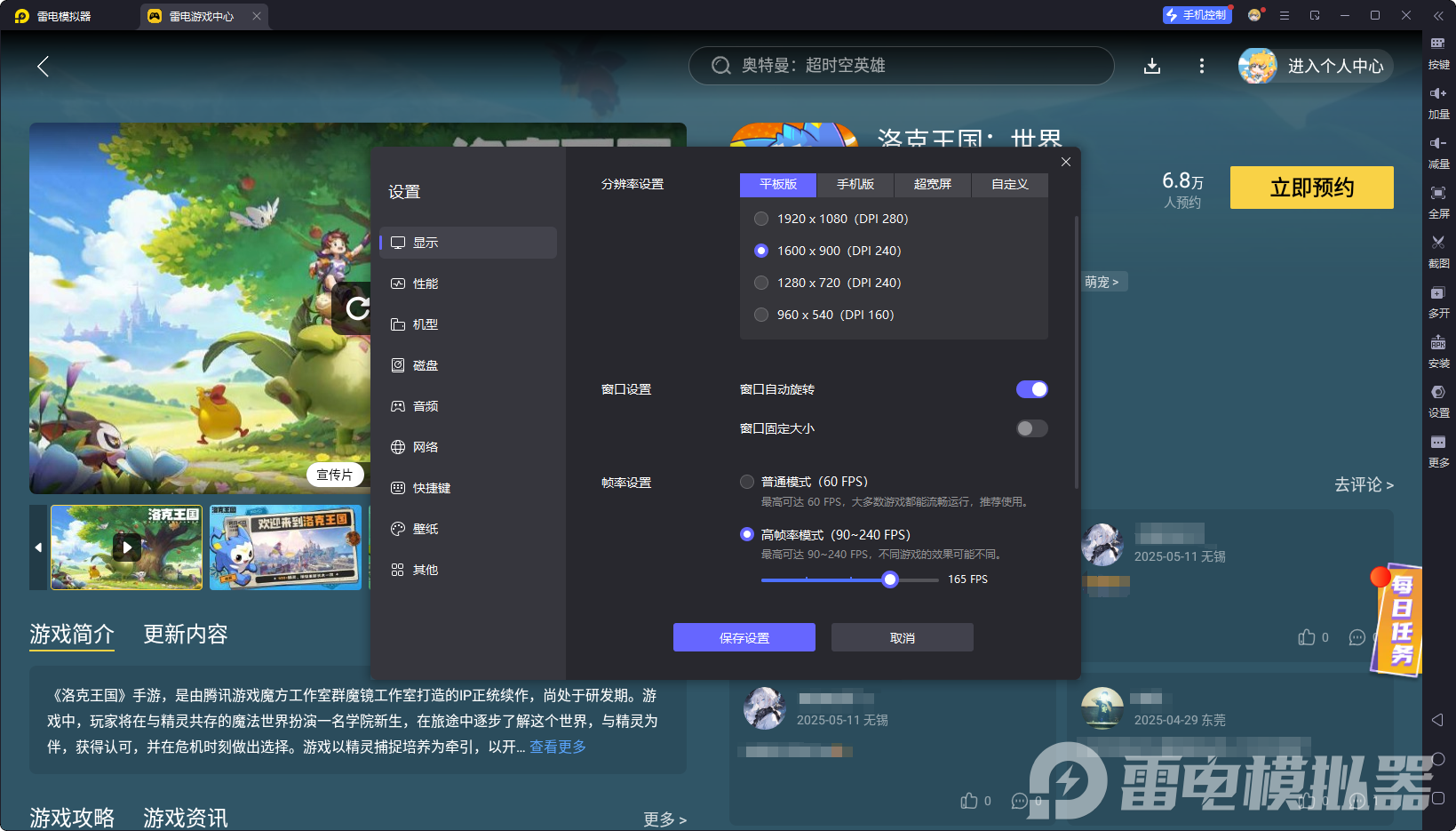
Task: Open the three-dot more options menu
Action: pos(1202,65)
